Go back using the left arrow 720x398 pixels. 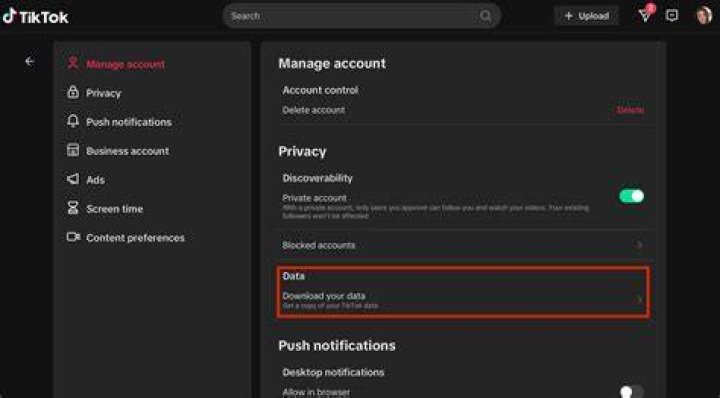30,61
